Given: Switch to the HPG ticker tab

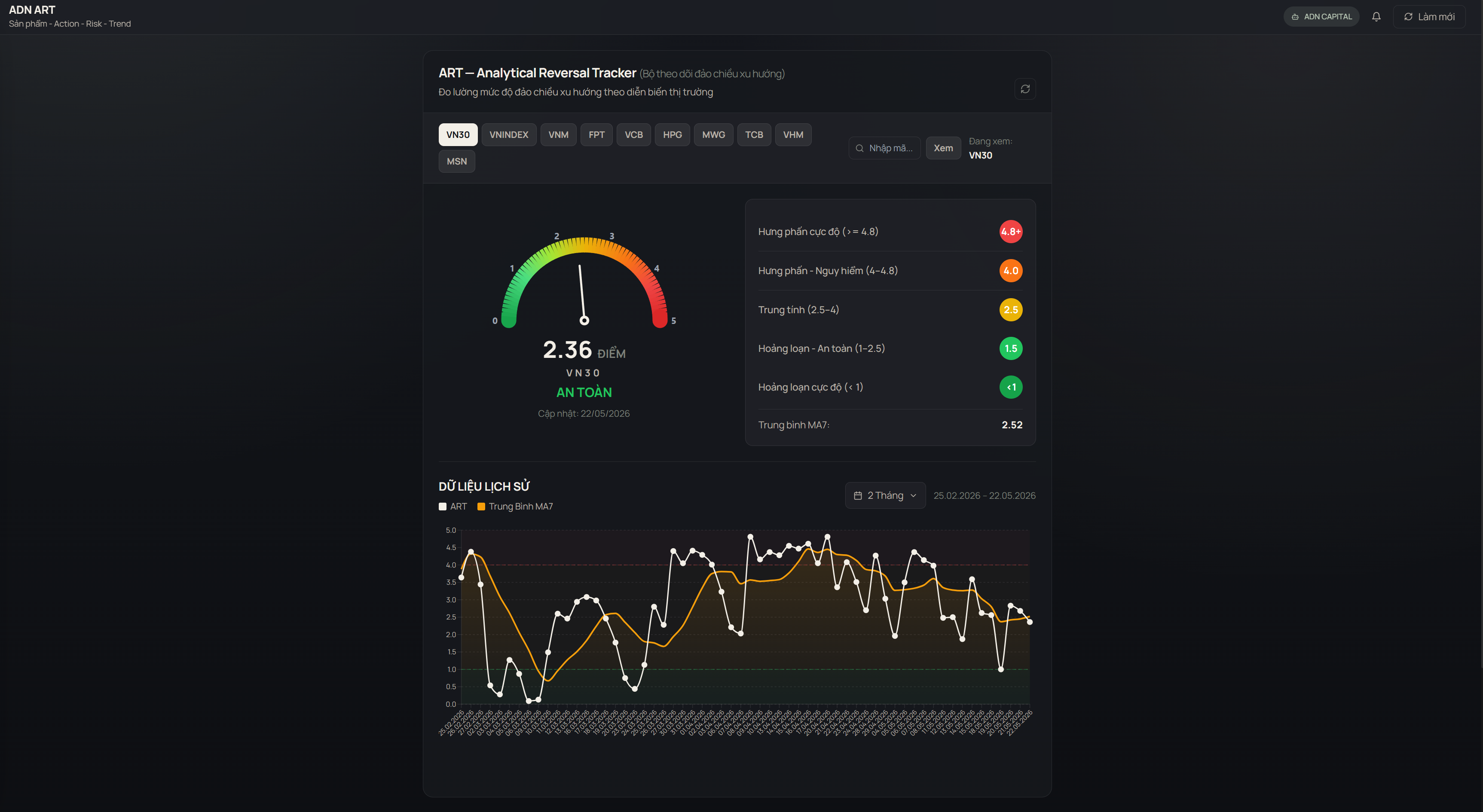Looking at the screenshot, I should pos(672,134).
